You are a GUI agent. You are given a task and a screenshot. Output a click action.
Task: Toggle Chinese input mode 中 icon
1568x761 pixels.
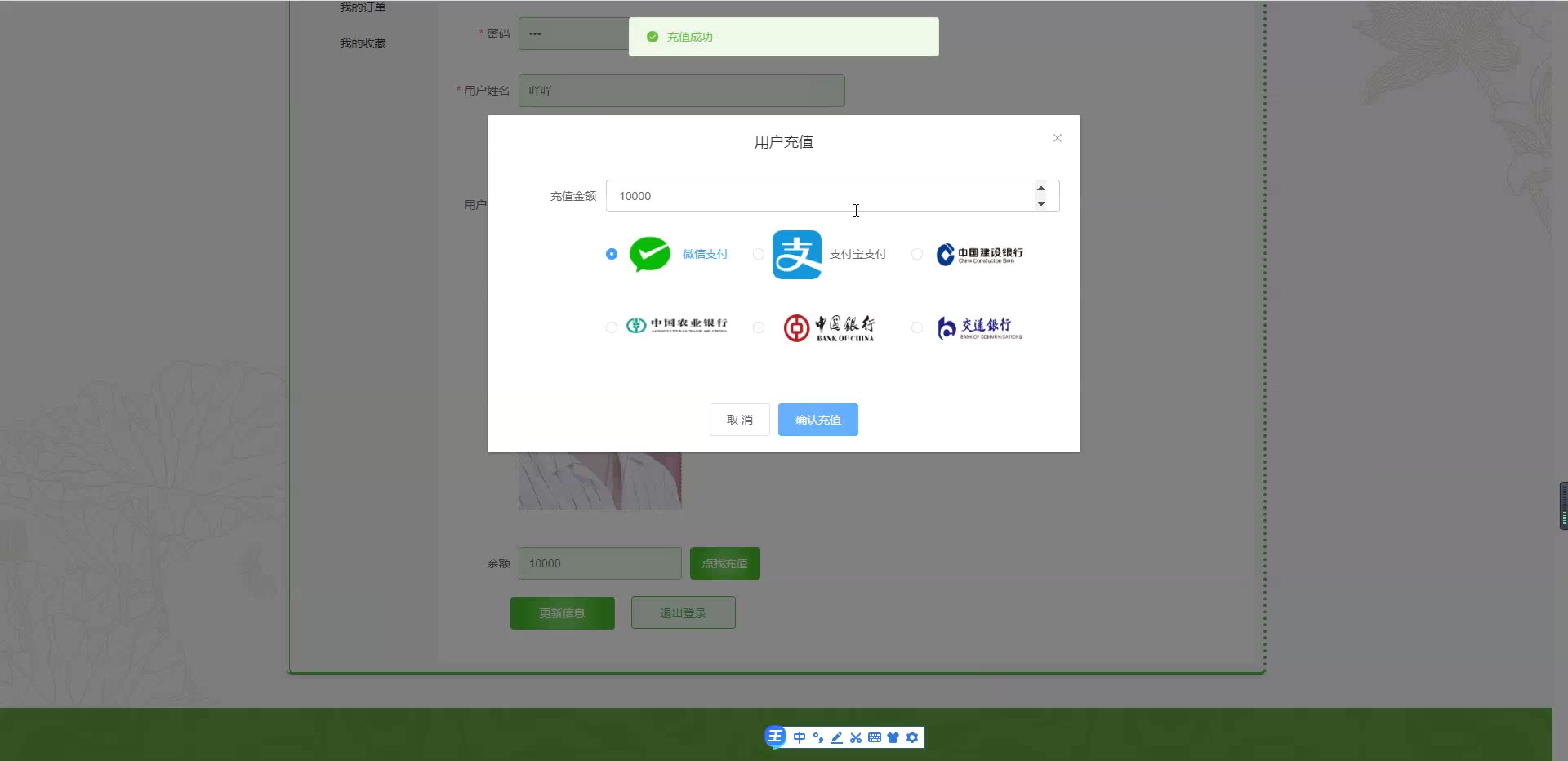click(800, 737)
